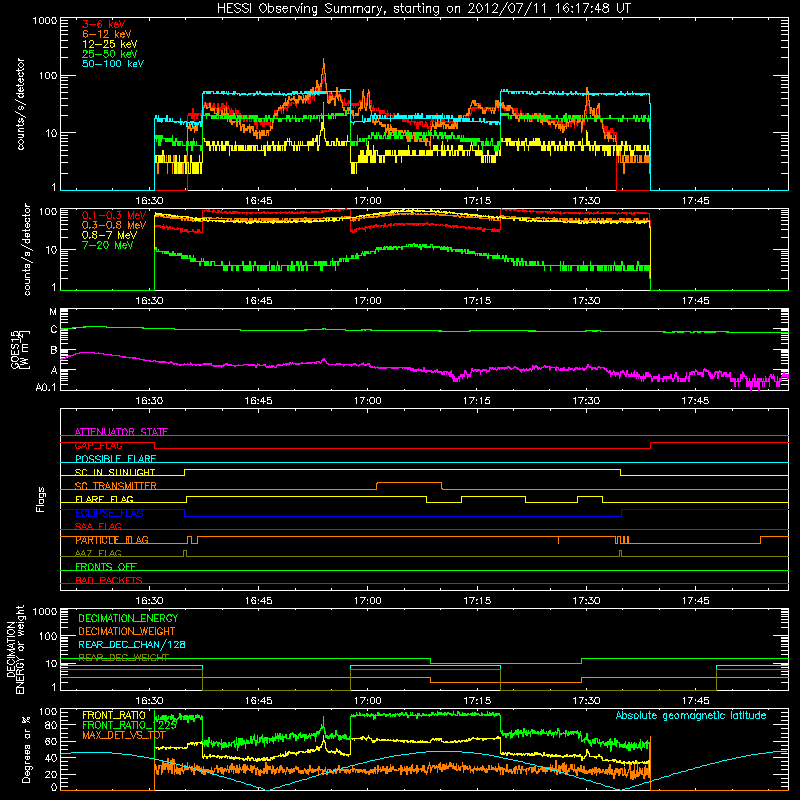Click the 17:00 tick under the top plot
The width and height of the screenshot is (800, 800).
(x=367, y=201)
